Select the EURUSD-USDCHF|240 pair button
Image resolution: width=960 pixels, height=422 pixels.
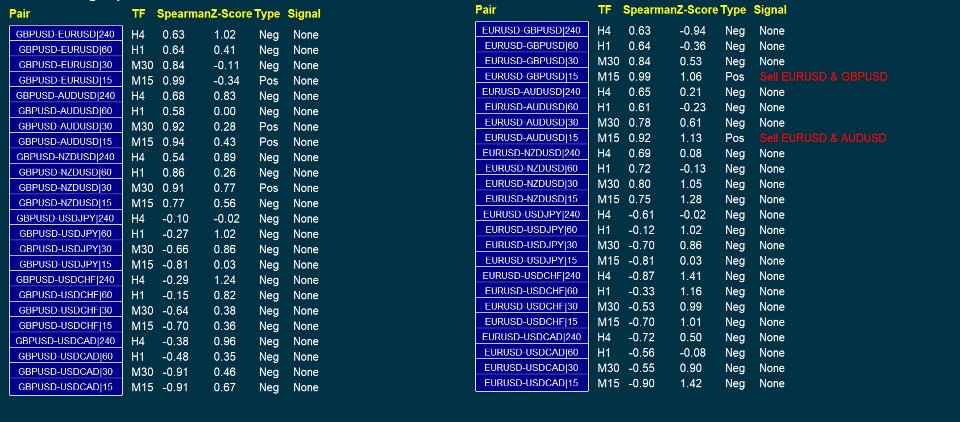pyautogui.click(x=531, y=276)
